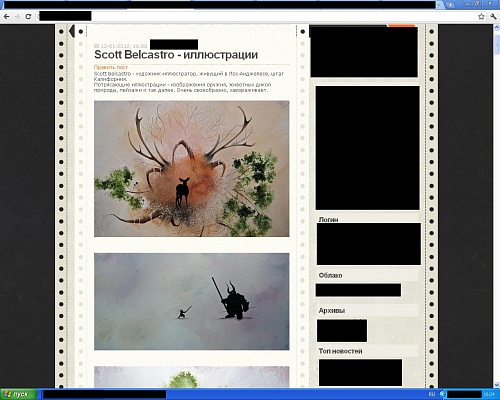Viewport: 500px width, 400px height.
Task: Select the "Облако" sidebar heading
Action: click(330, 275)
